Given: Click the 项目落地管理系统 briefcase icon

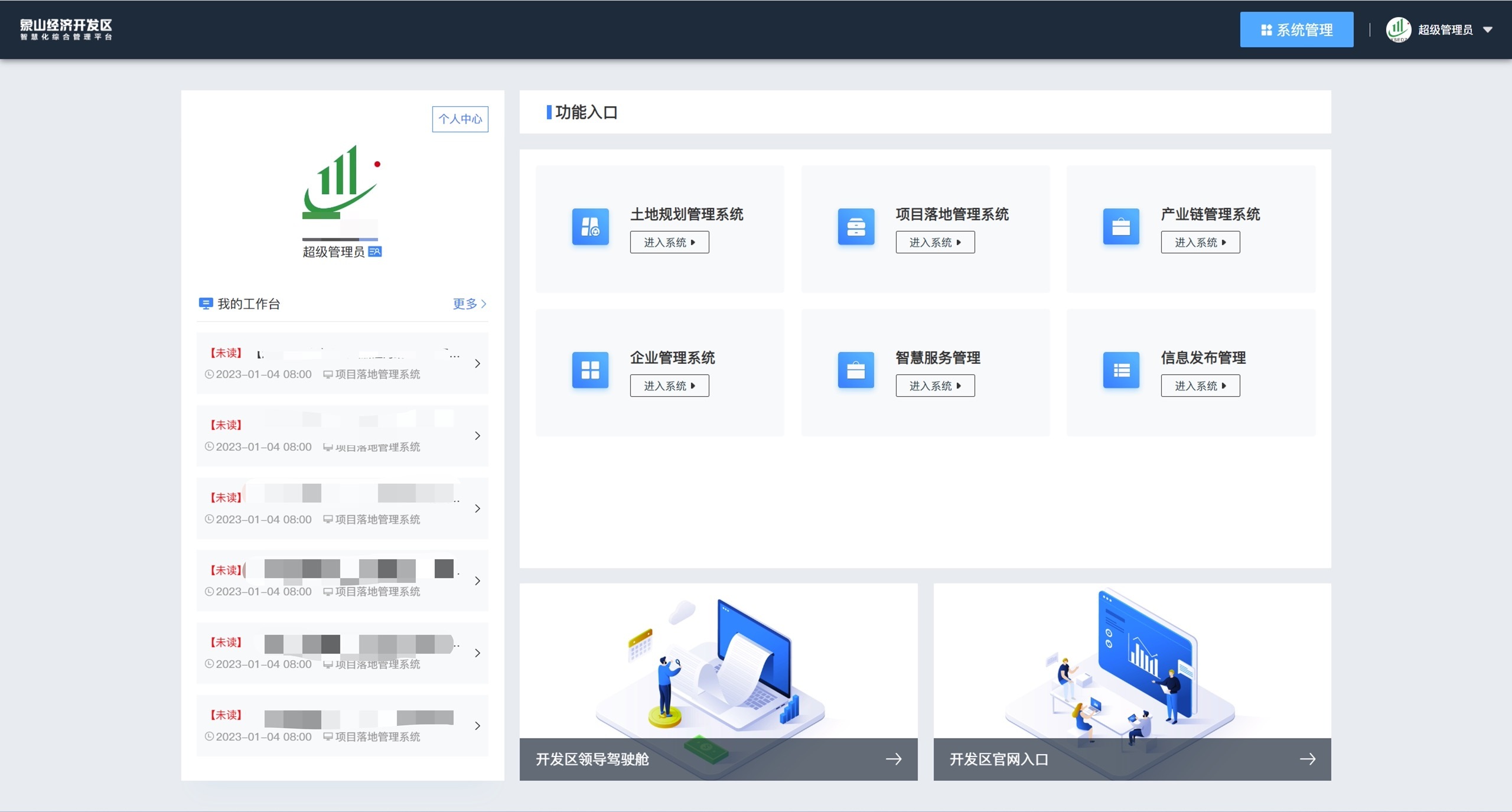Looking at the screenshot, I should [x=856, y=227].
